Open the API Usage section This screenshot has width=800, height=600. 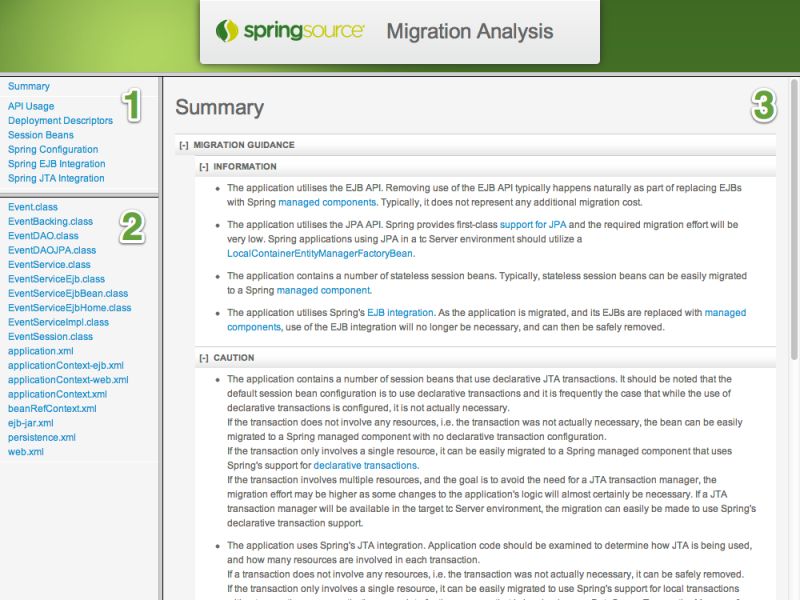[29, 105]
